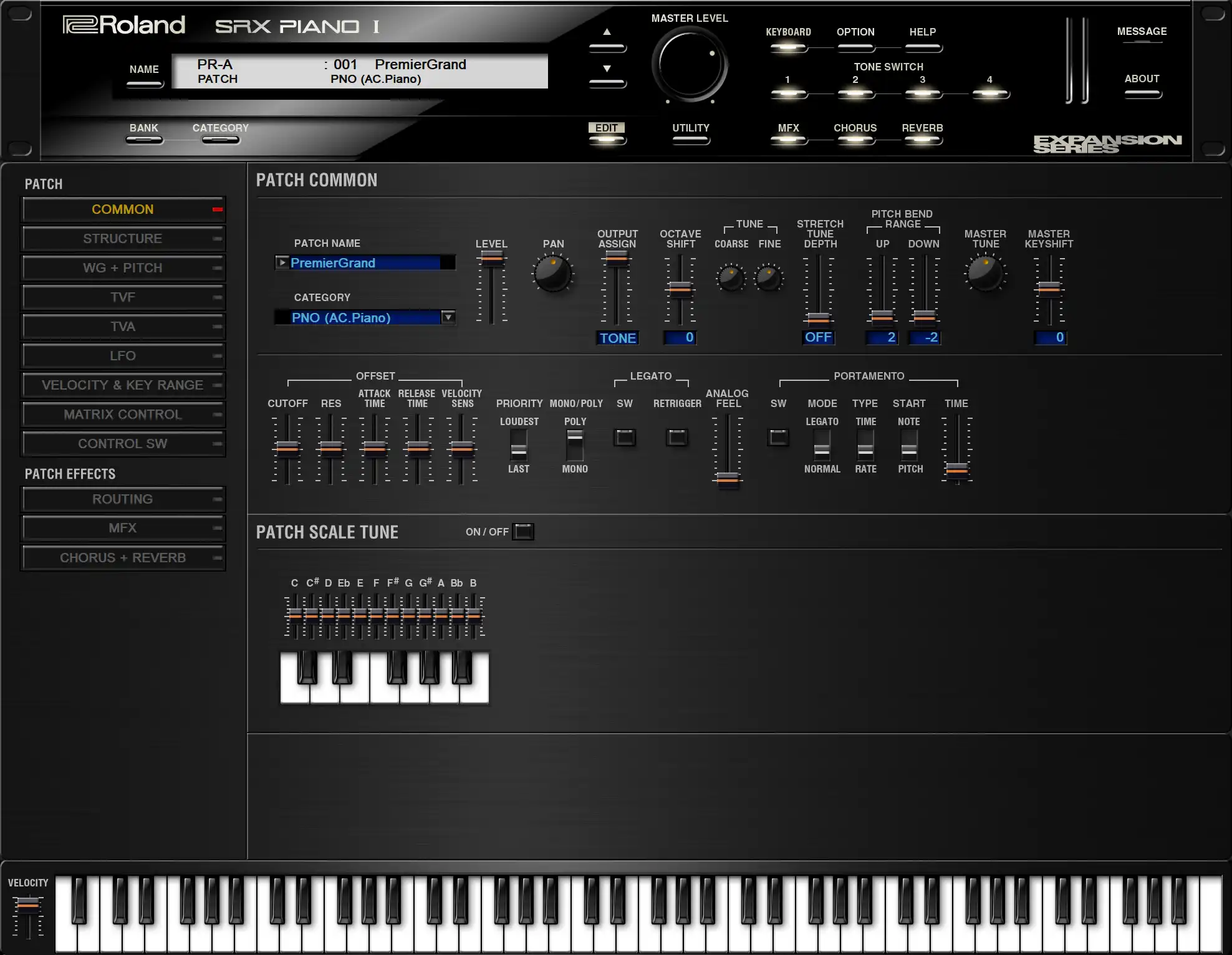Click the Level slider handle
1232x955 pixels.
pyautogui.click(x=492, y=258)
